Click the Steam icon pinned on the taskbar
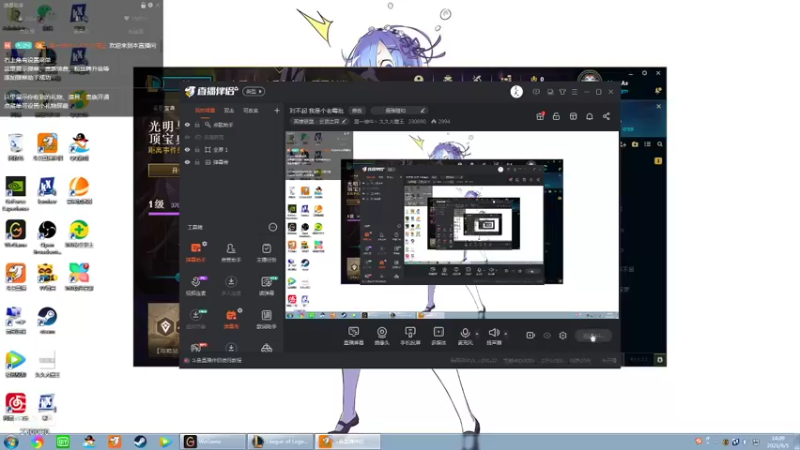800x450 pixels. click(140, 441)
